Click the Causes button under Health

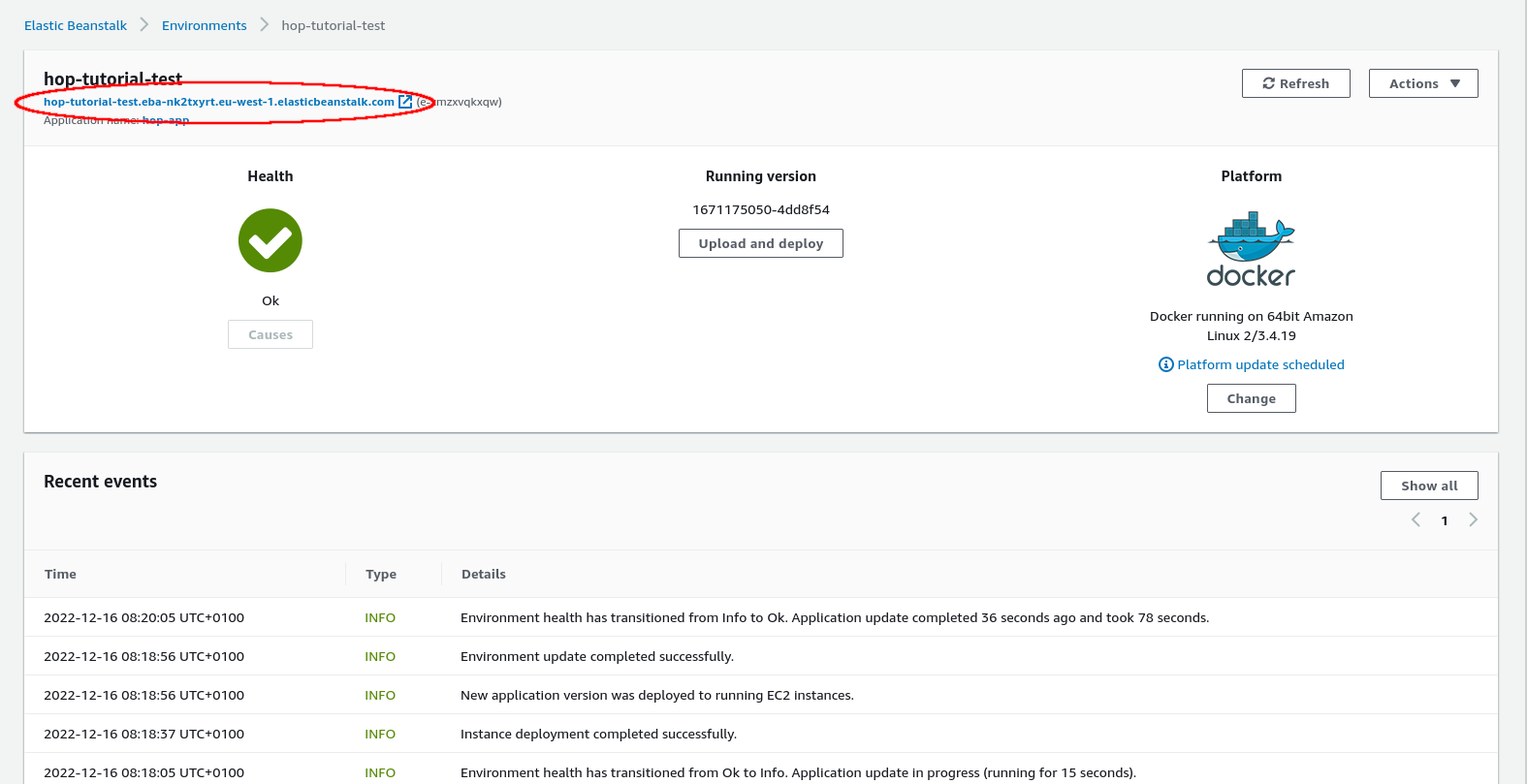coord(270,334)
